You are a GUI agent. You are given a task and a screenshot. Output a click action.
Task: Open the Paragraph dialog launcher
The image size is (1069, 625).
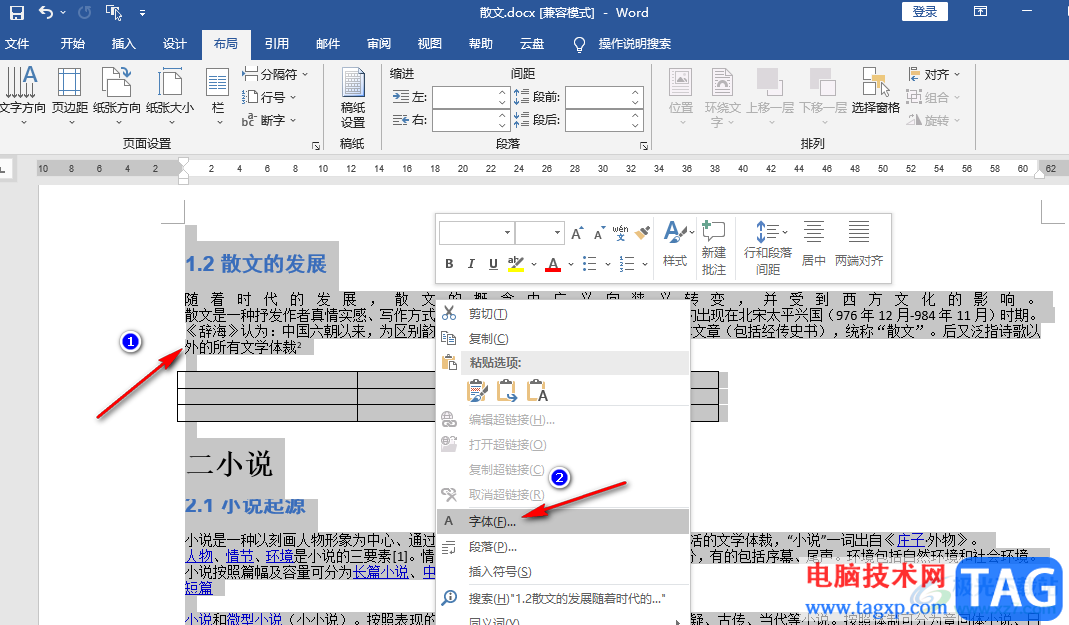click(x=644, y=146)
